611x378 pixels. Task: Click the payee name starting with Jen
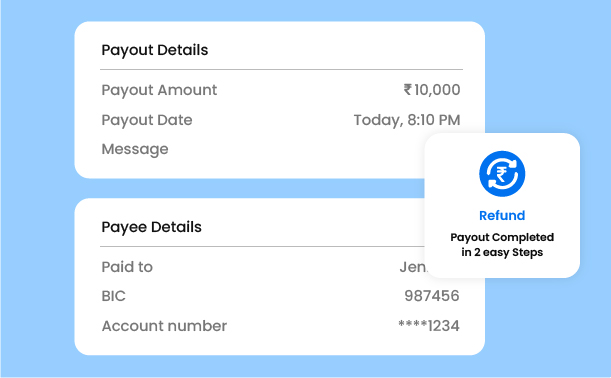[x=413, y=267]
